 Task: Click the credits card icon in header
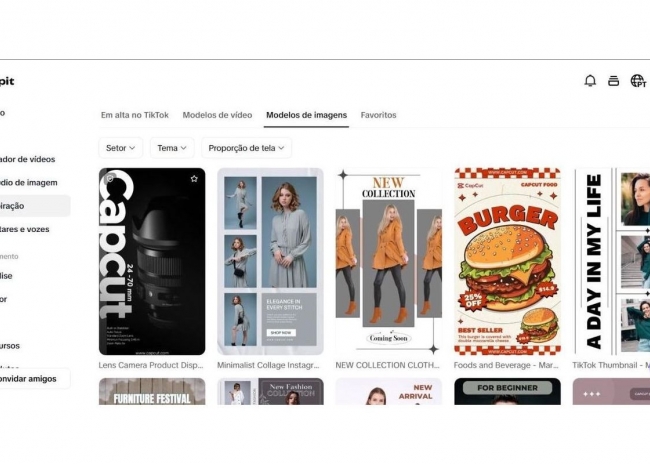coord(614,81)
